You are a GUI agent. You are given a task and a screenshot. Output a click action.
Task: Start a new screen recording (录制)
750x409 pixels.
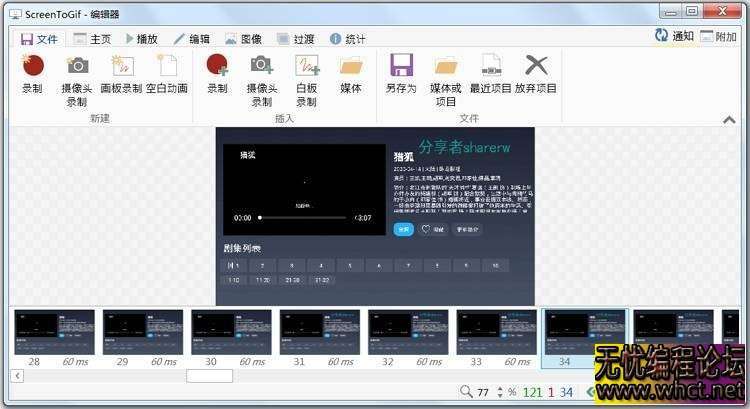32,74
